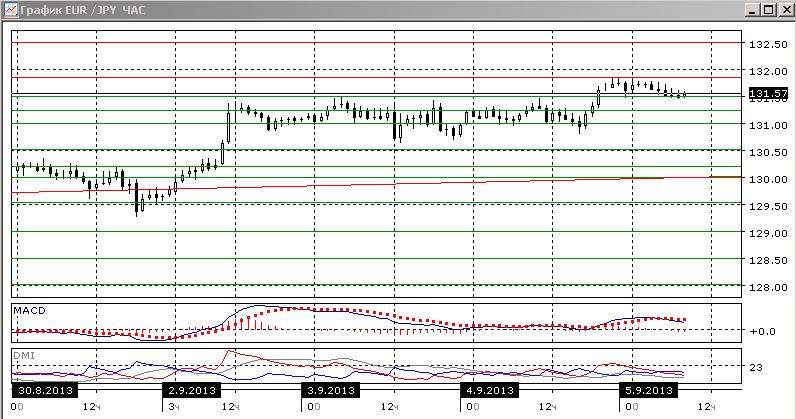Click the 130.00 price axis label

click(x=768, y=179)
